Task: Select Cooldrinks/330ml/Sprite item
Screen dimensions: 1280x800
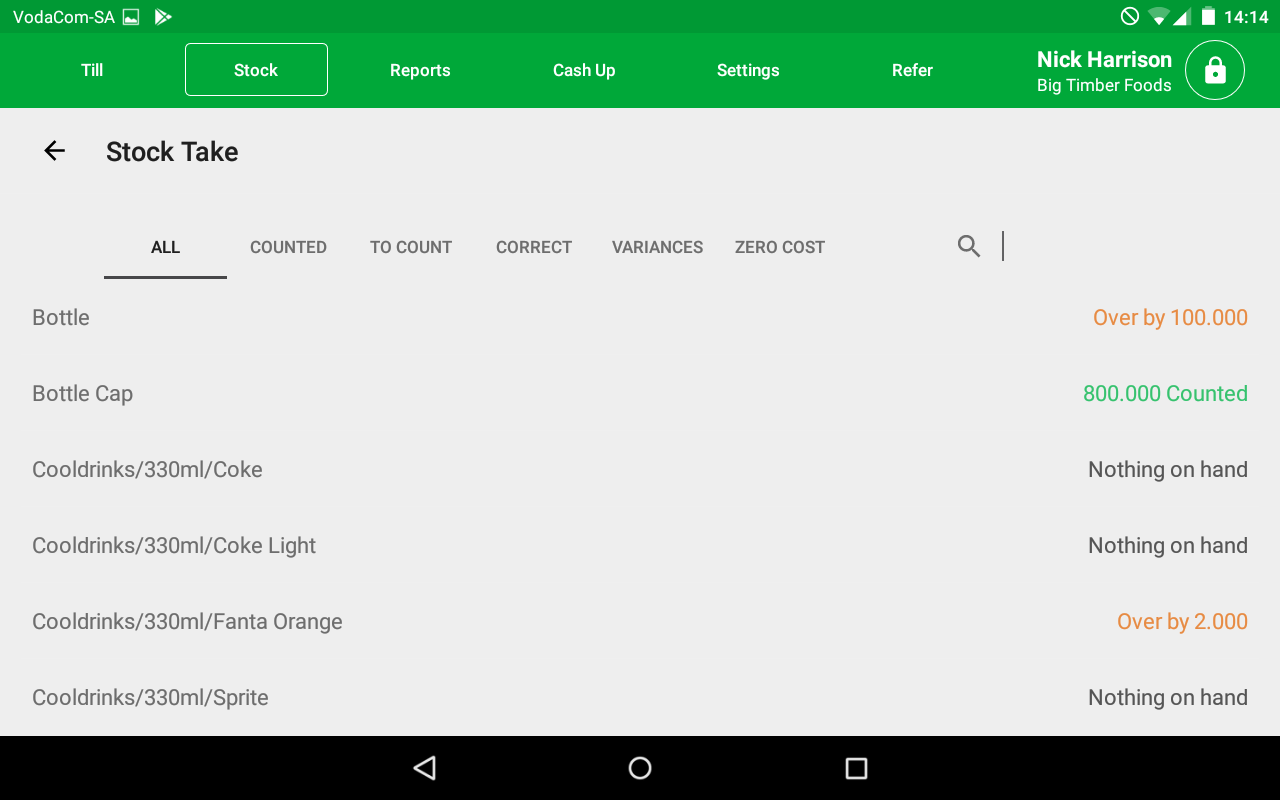Action: [x=640, y=697]
